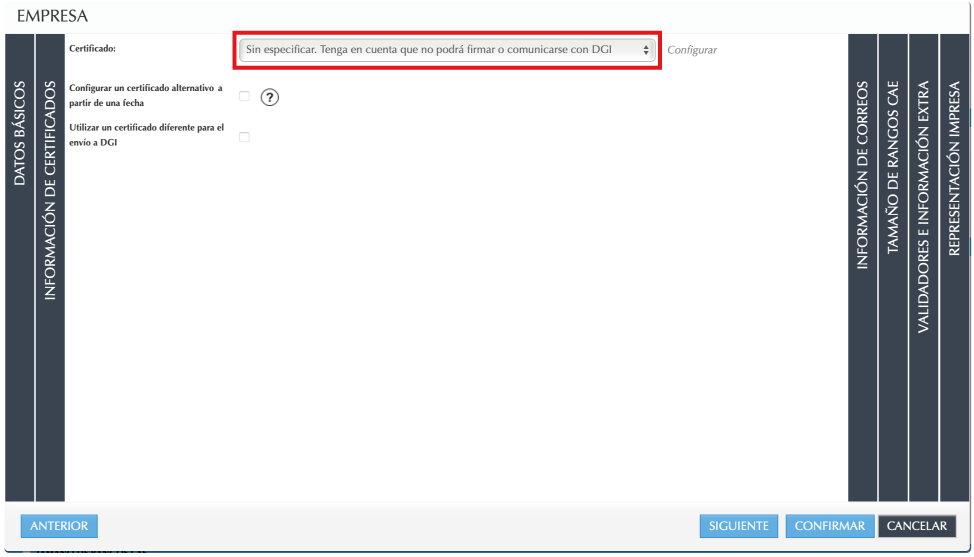Go to the Tamaño de Rangos CAE tab

tap(893, 167)
